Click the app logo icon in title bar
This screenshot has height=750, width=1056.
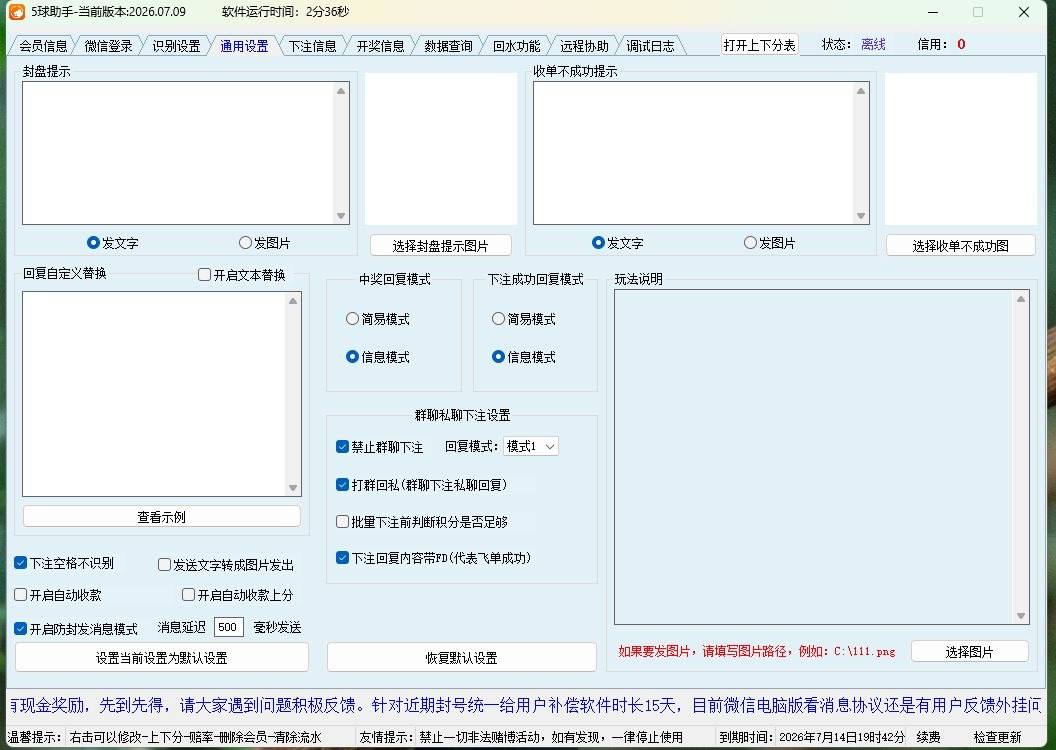(x=17, y=12)
